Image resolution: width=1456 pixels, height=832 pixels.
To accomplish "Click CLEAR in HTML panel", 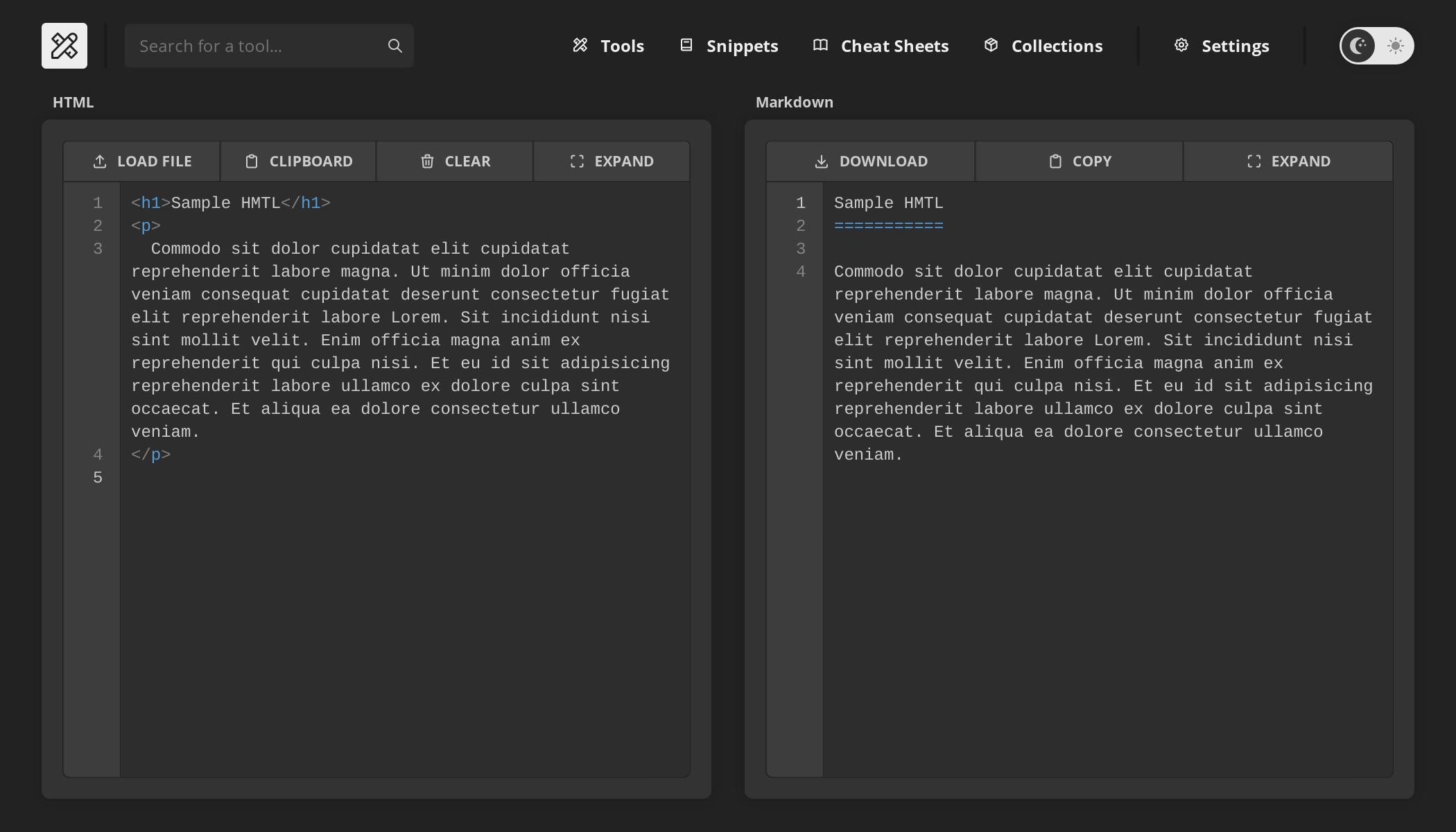I will coord(455,162).
